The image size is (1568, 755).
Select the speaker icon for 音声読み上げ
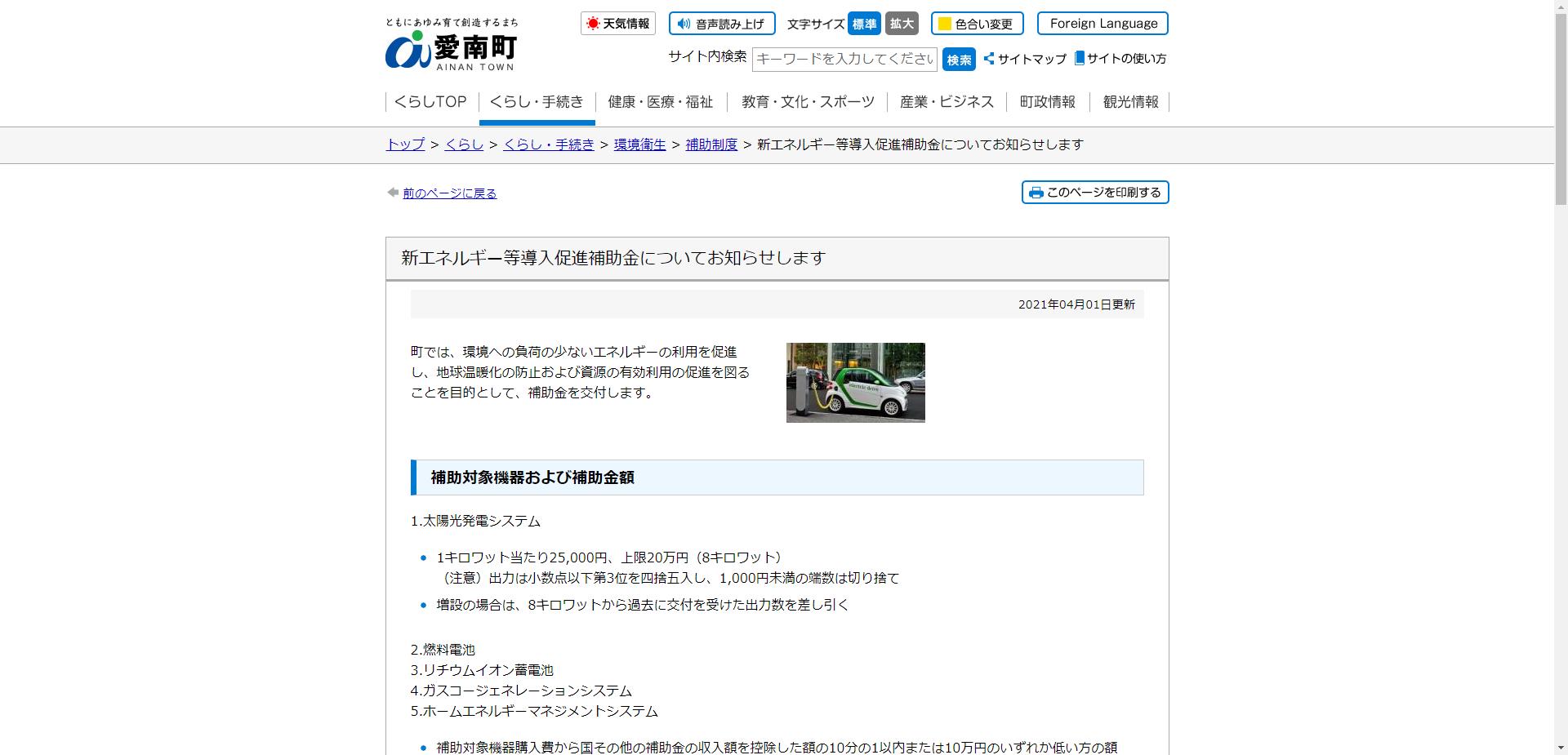[x=684, y=24]
